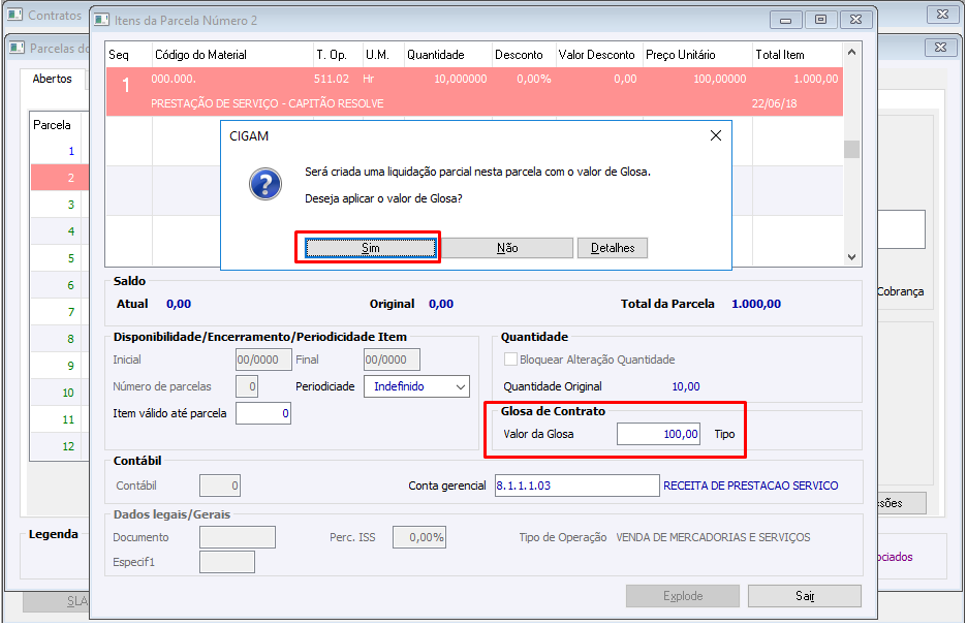Click the Valor da Glosa field
Viewport: 965px width, 623px height.
(659, 434)
